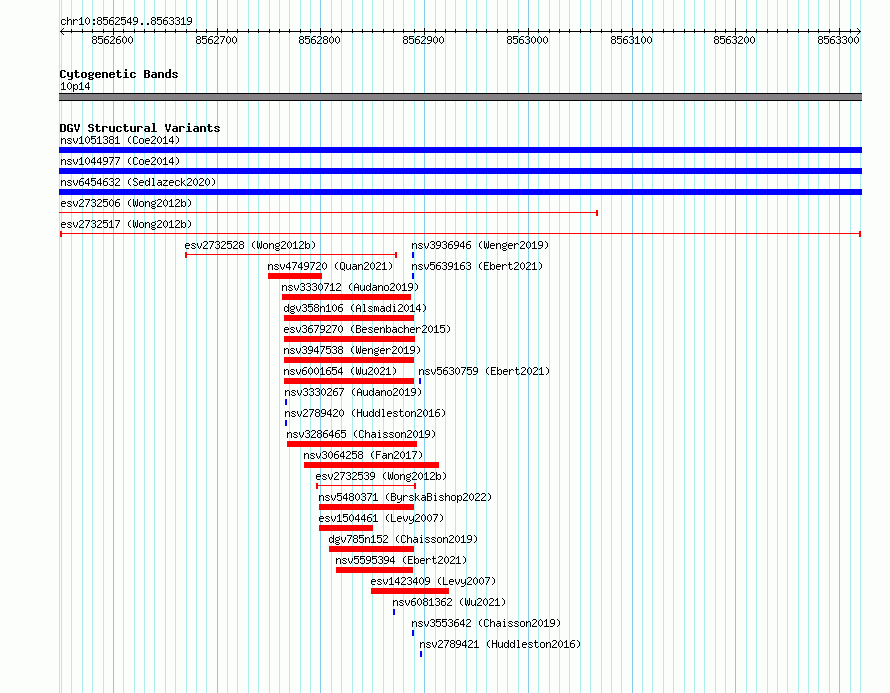Click the red bar under dgv785n152
The height and width of the screenshot is (693, 890).
[372, 549]
